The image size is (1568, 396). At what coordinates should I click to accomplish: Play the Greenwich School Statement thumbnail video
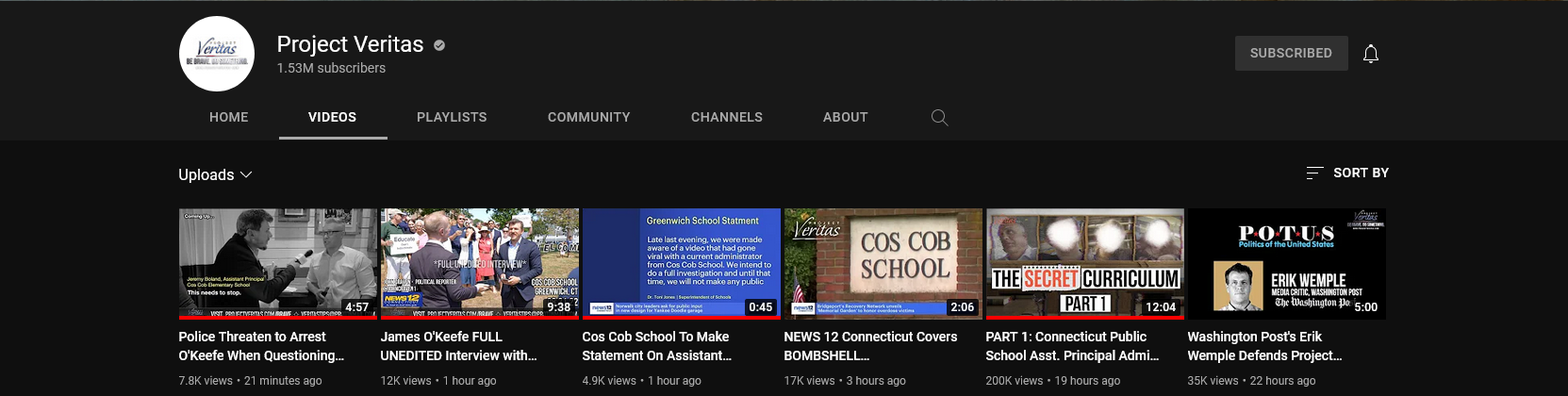pyautogui.click(x=681, y=263)
